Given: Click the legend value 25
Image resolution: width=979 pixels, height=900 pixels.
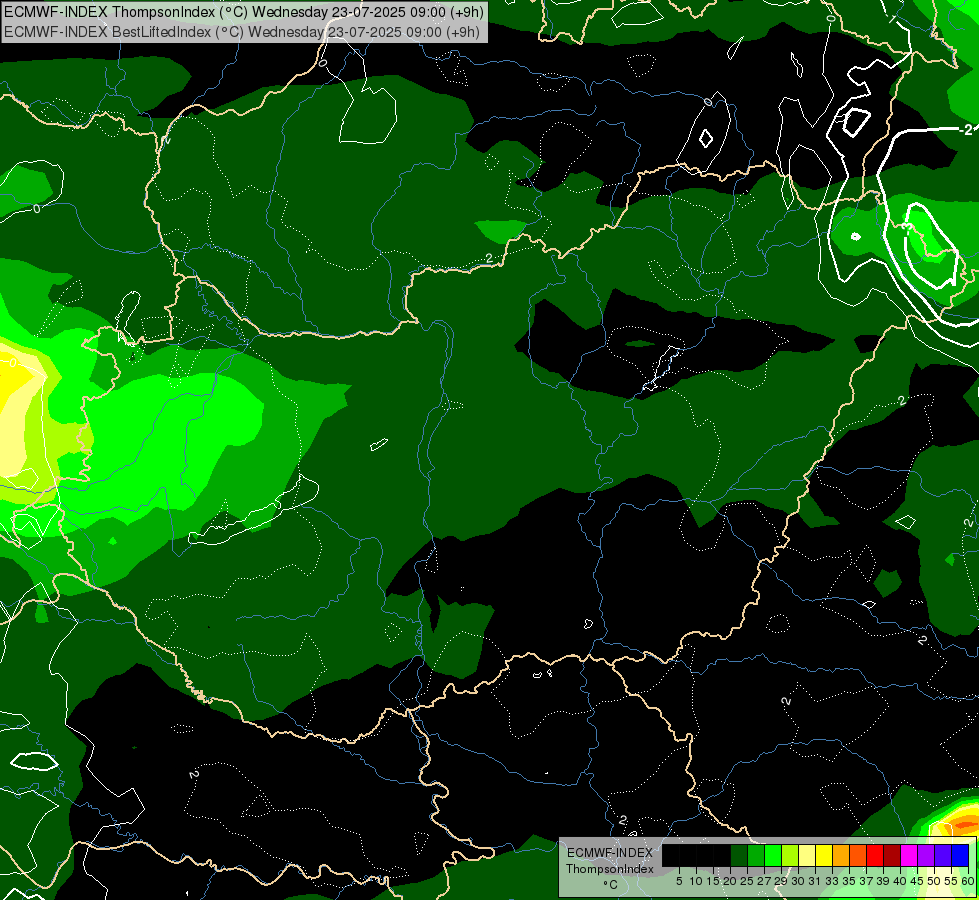Looking at the screenshot, I should (747, 881).
